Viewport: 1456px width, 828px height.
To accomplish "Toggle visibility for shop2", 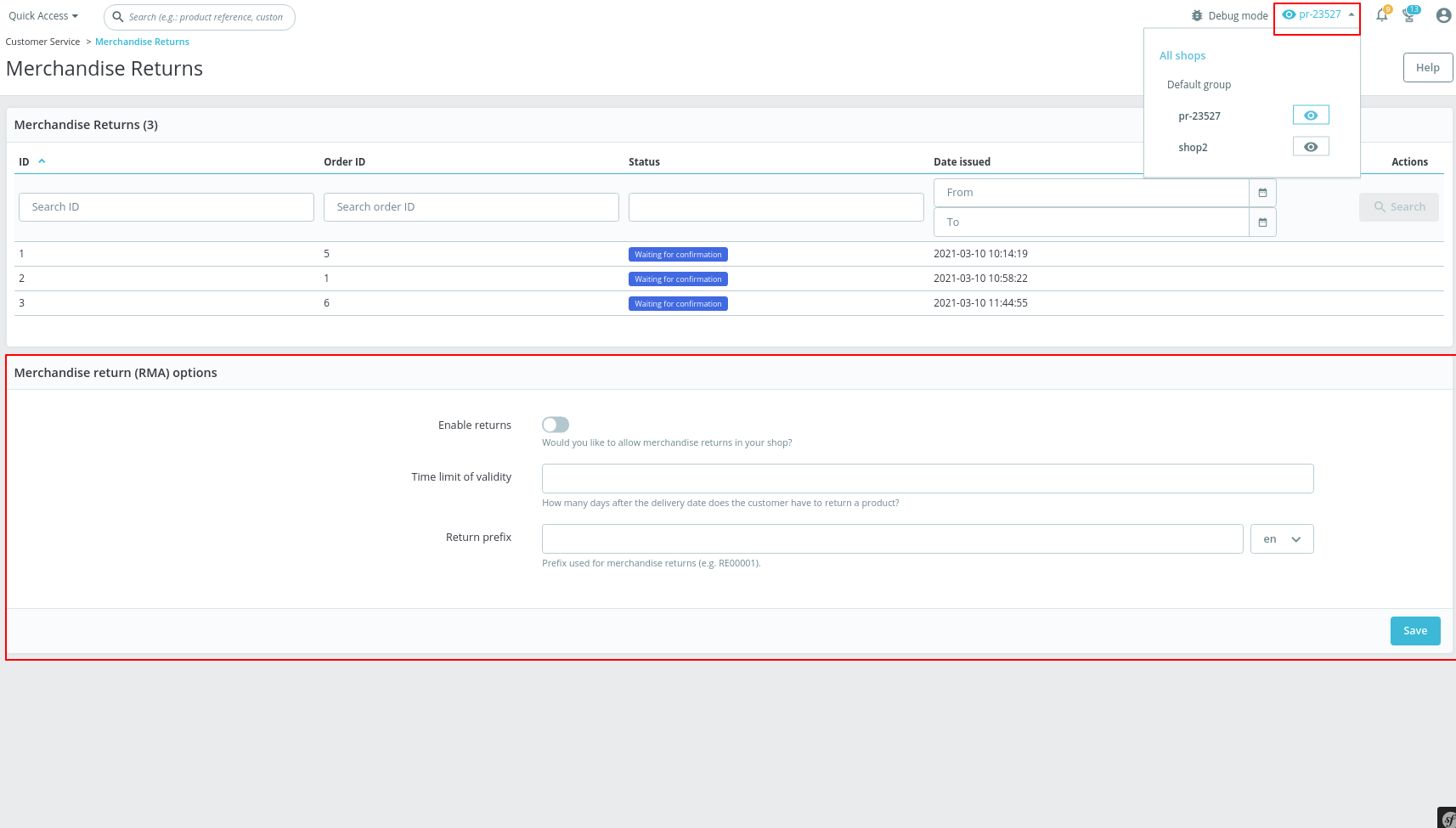I will [x=1310, y=146].
